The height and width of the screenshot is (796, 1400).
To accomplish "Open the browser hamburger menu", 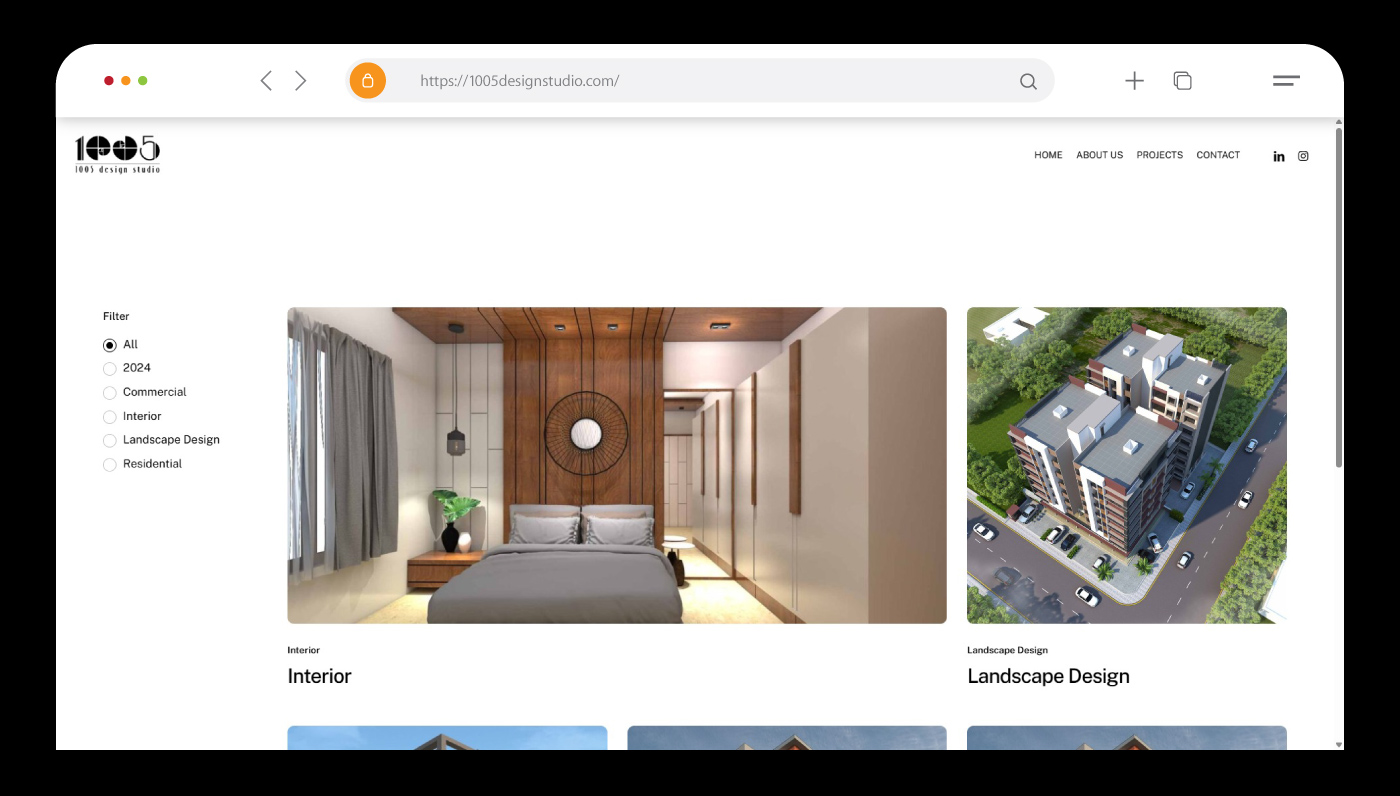I will pyautogui.click(x=1286, y=81).
